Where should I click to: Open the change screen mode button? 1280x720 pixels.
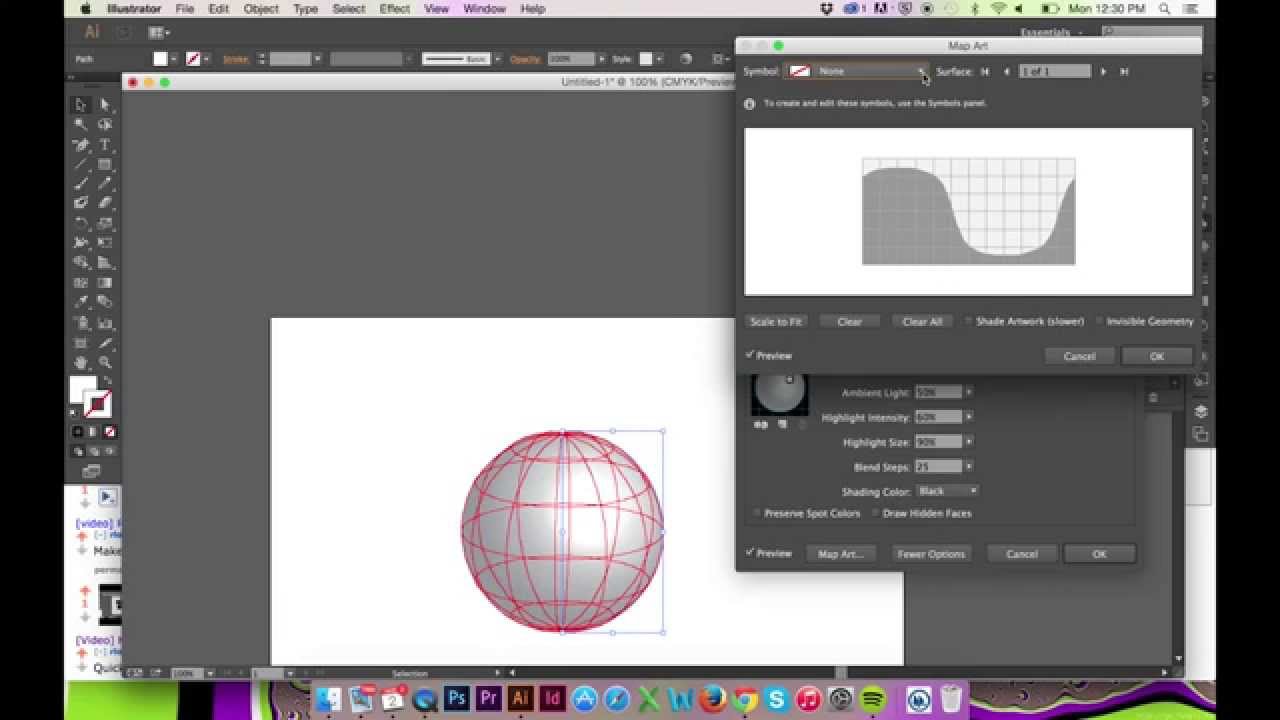coord(92,471)
